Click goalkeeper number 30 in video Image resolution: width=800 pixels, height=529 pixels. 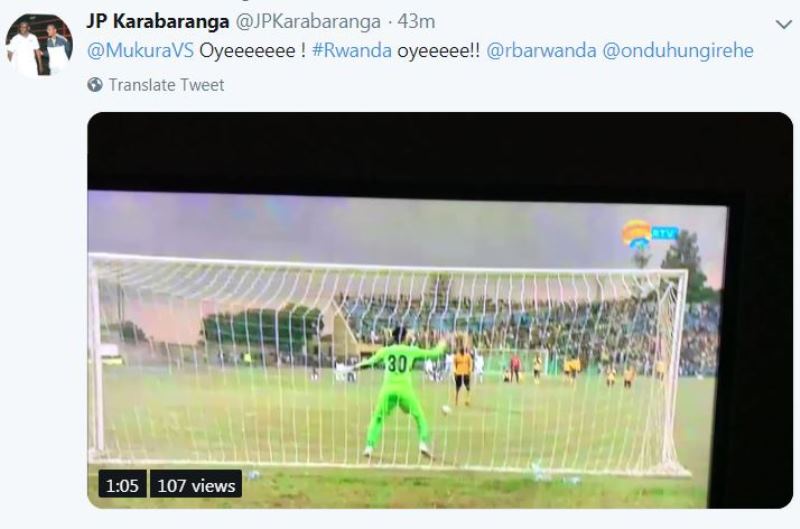(397, 363)
